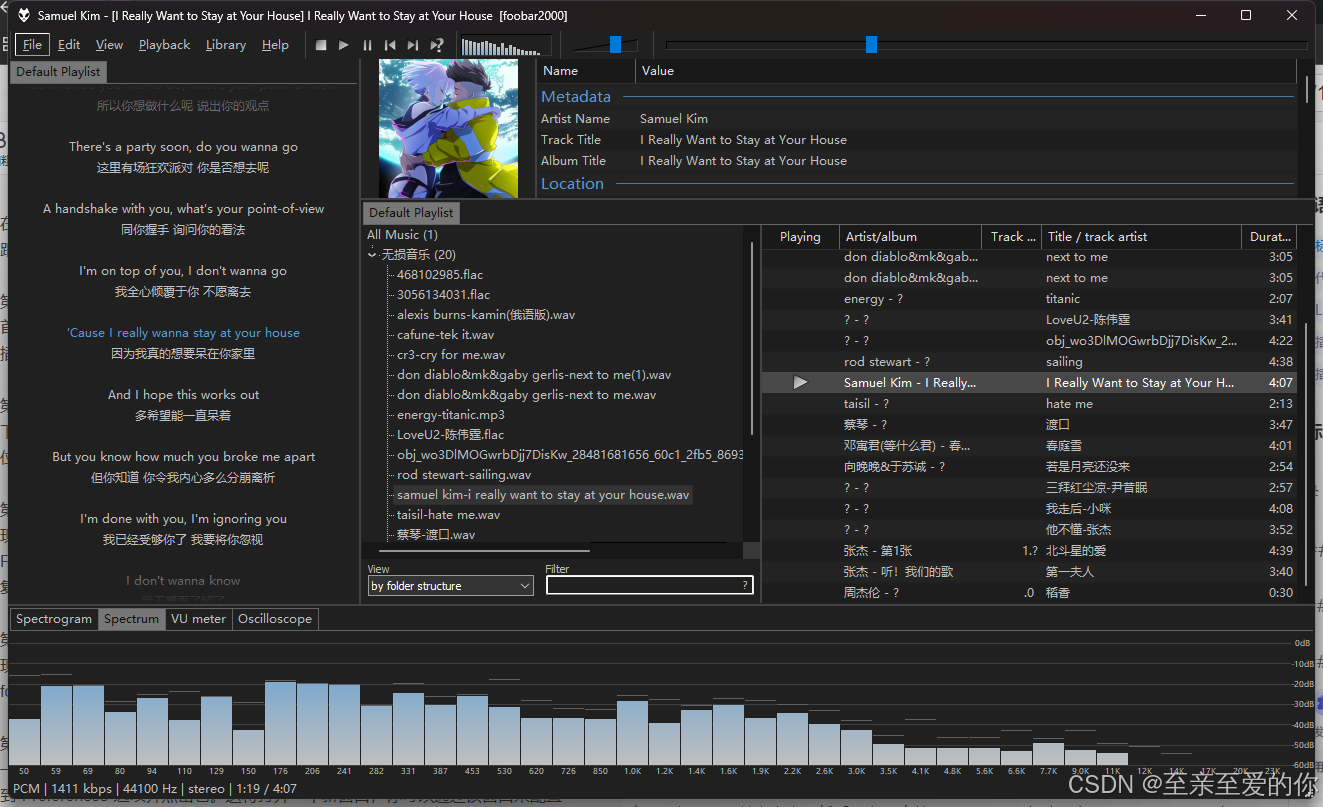The image size is (1323, 807).
Task: Open the Library menu
Action: tap(225, 44)
